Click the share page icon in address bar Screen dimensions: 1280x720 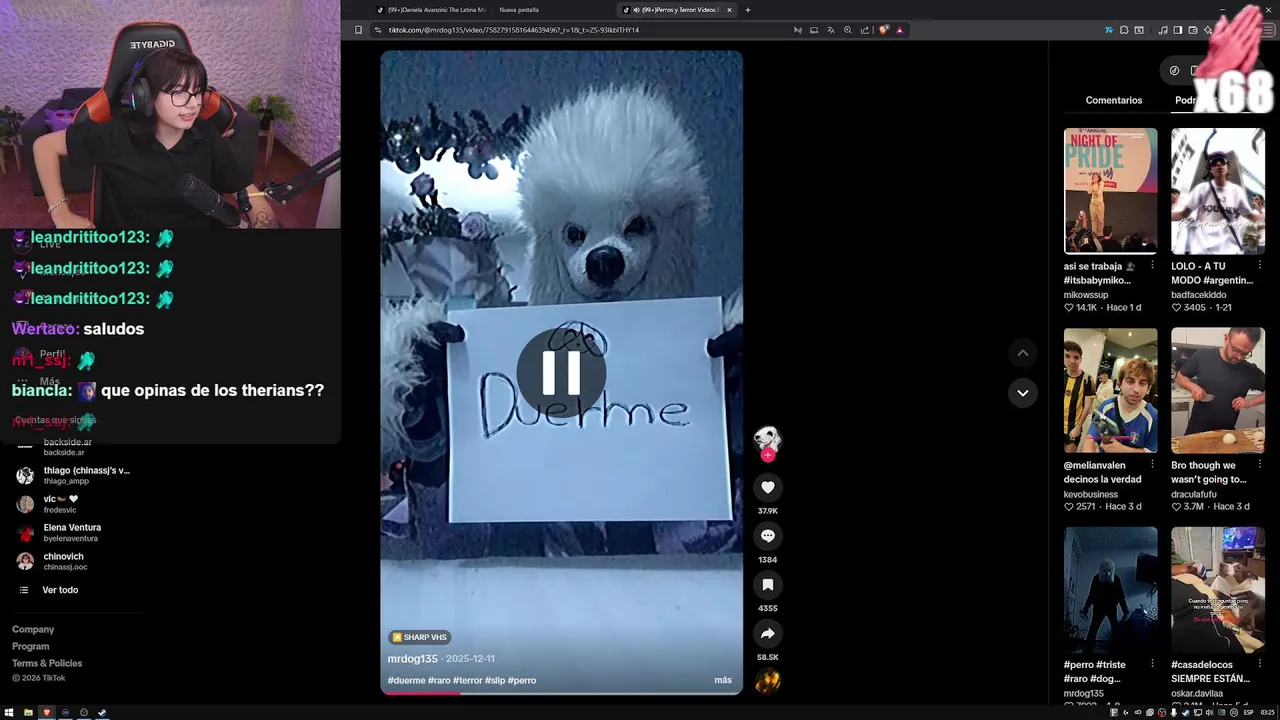coord(865,30)
